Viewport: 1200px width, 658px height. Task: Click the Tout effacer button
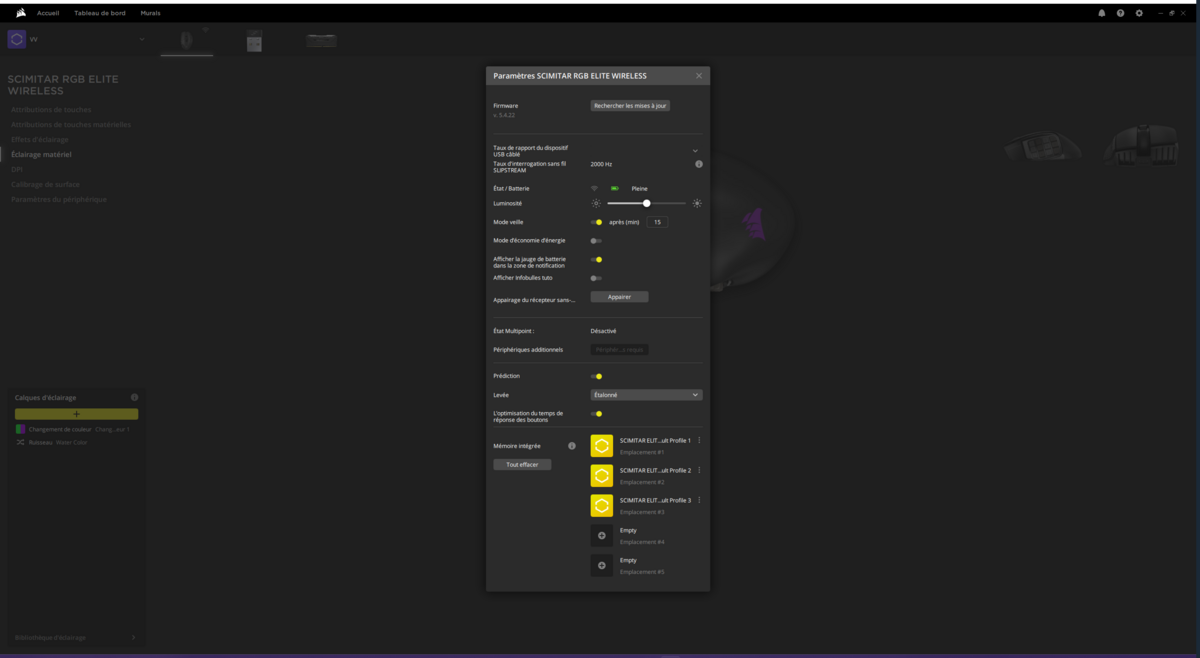[522, 465]
